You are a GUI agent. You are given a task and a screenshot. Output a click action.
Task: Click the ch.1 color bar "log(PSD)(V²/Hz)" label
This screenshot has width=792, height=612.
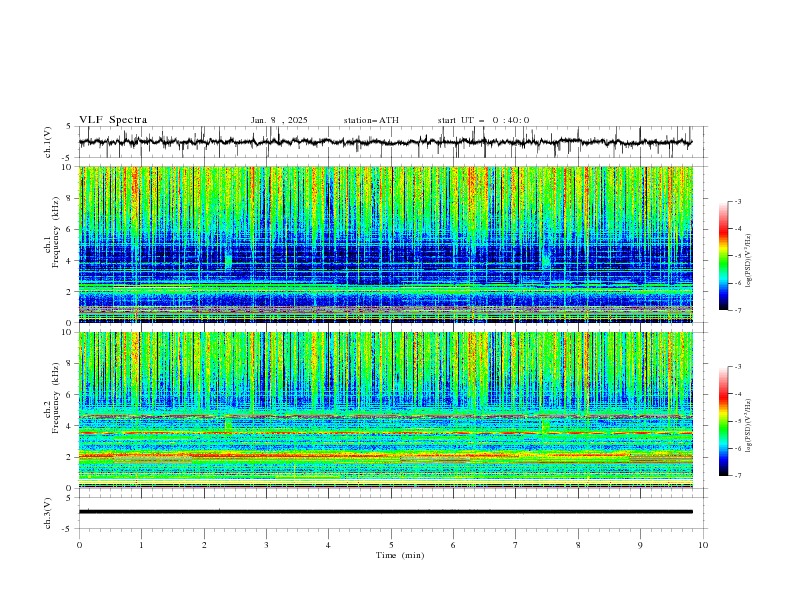[749, 261]
